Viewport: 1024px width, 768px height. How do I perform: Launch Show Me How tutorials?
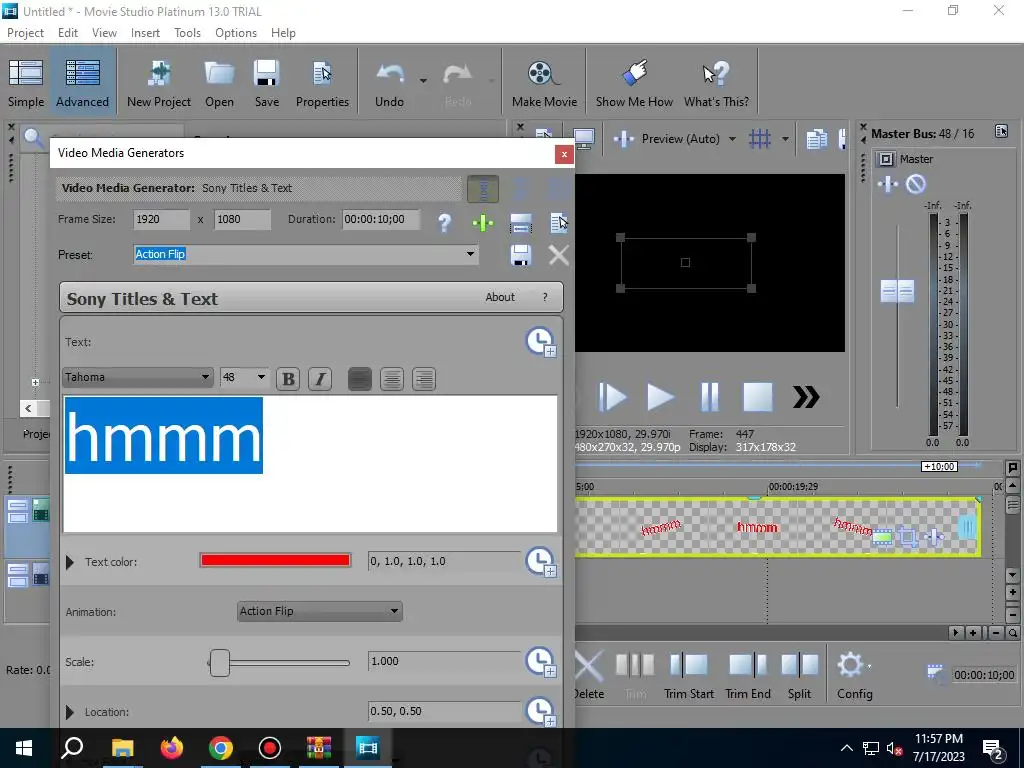tap(633, 84)
